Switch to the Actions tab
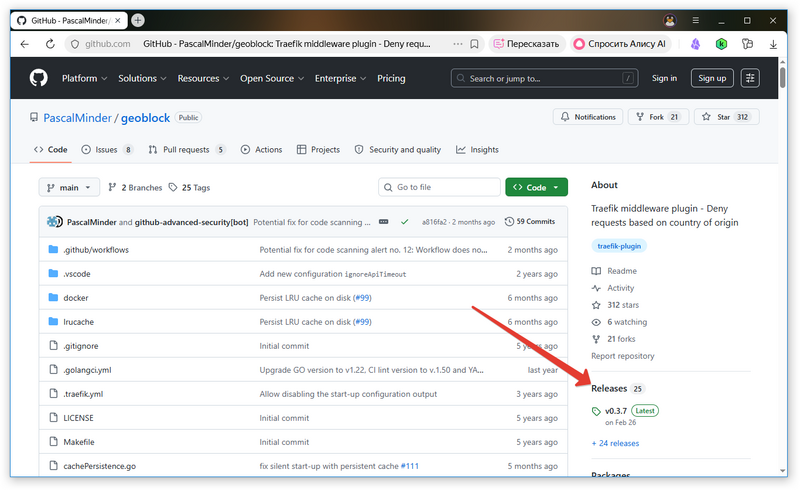The width and height of the screenshot is (800, 490). pos(261,150)
